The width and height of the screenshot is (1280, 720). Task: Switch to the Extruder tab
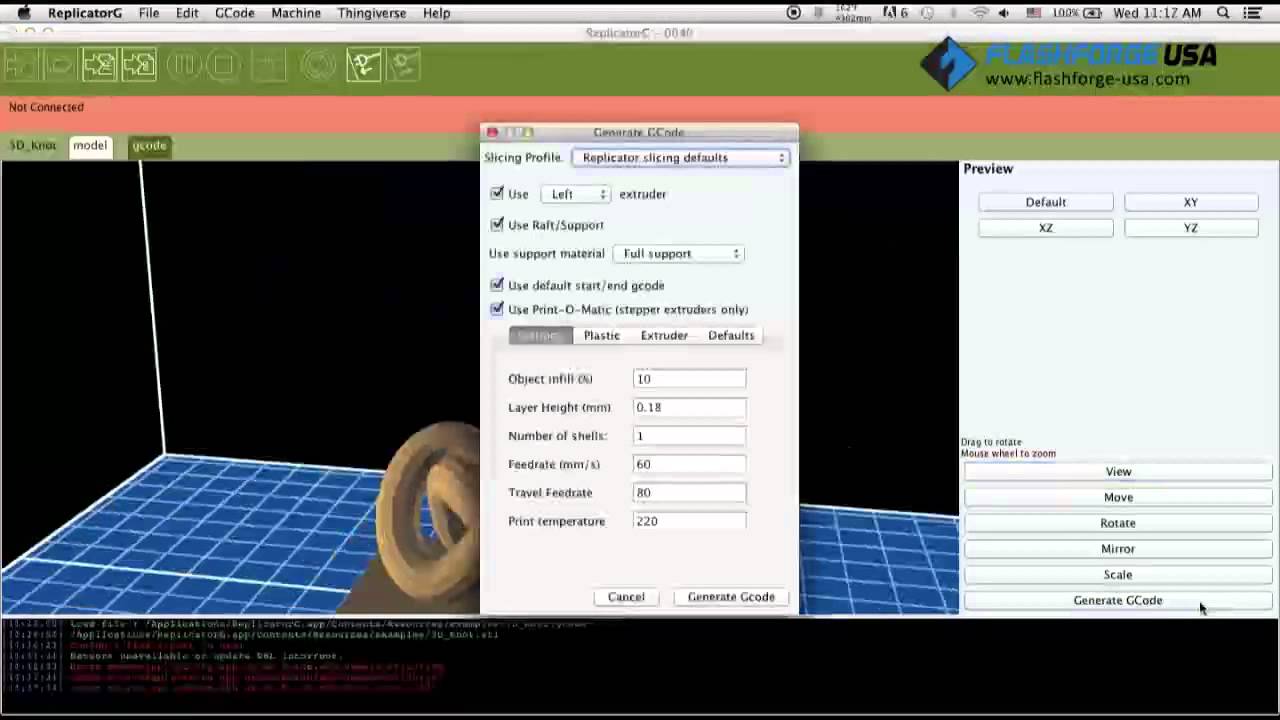664,335
